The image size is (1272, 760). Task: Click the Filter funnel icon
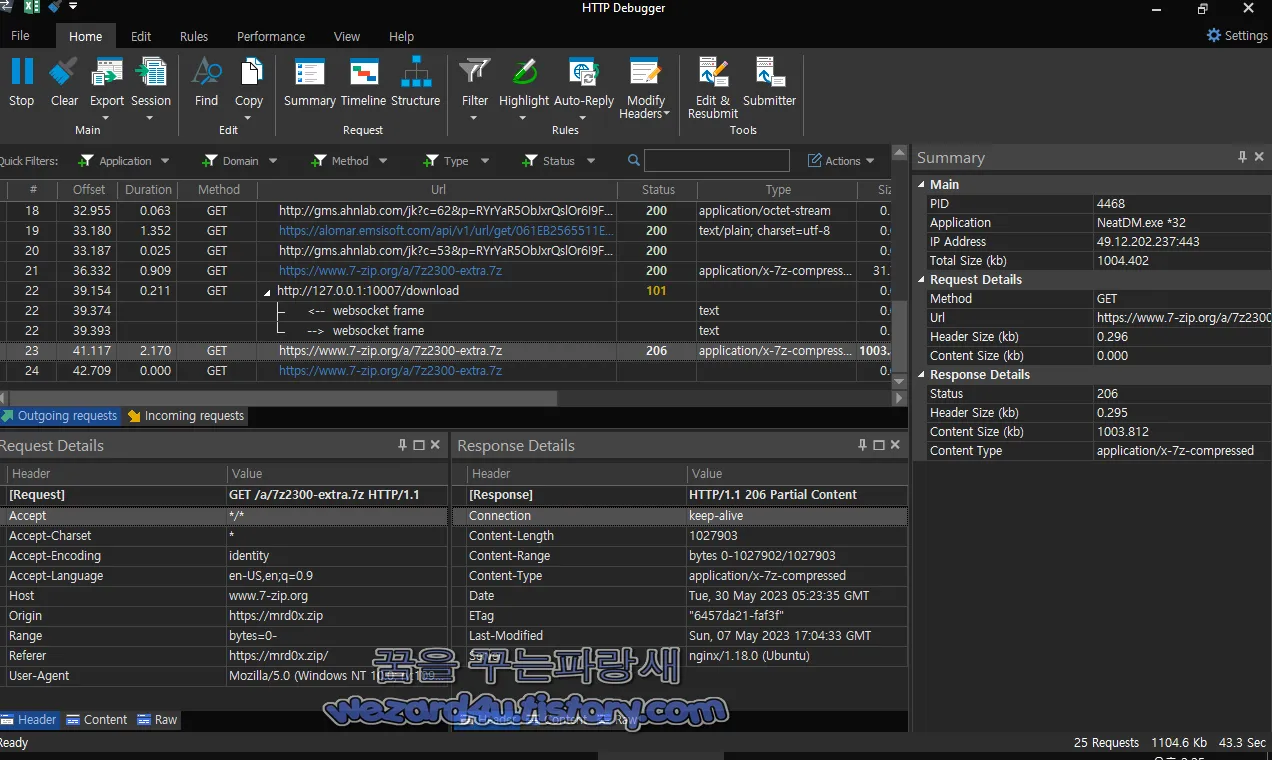475,72
